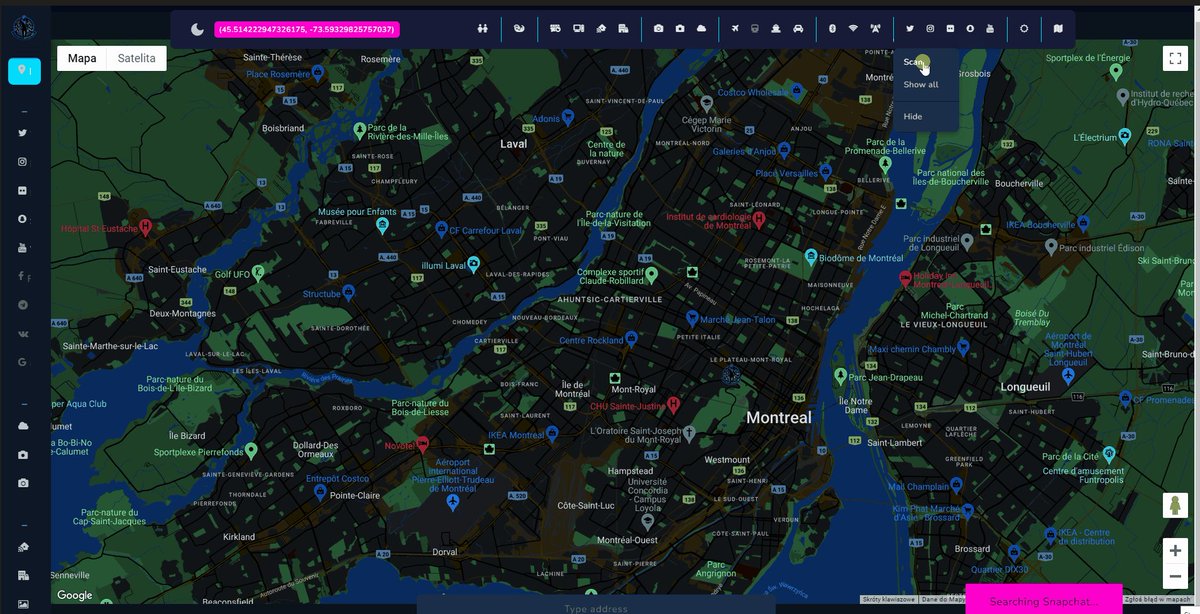Viewport: 1200px width, 614px height.
Task: Select Snapchat icon in left sidebar
Action: pos(22,219)
